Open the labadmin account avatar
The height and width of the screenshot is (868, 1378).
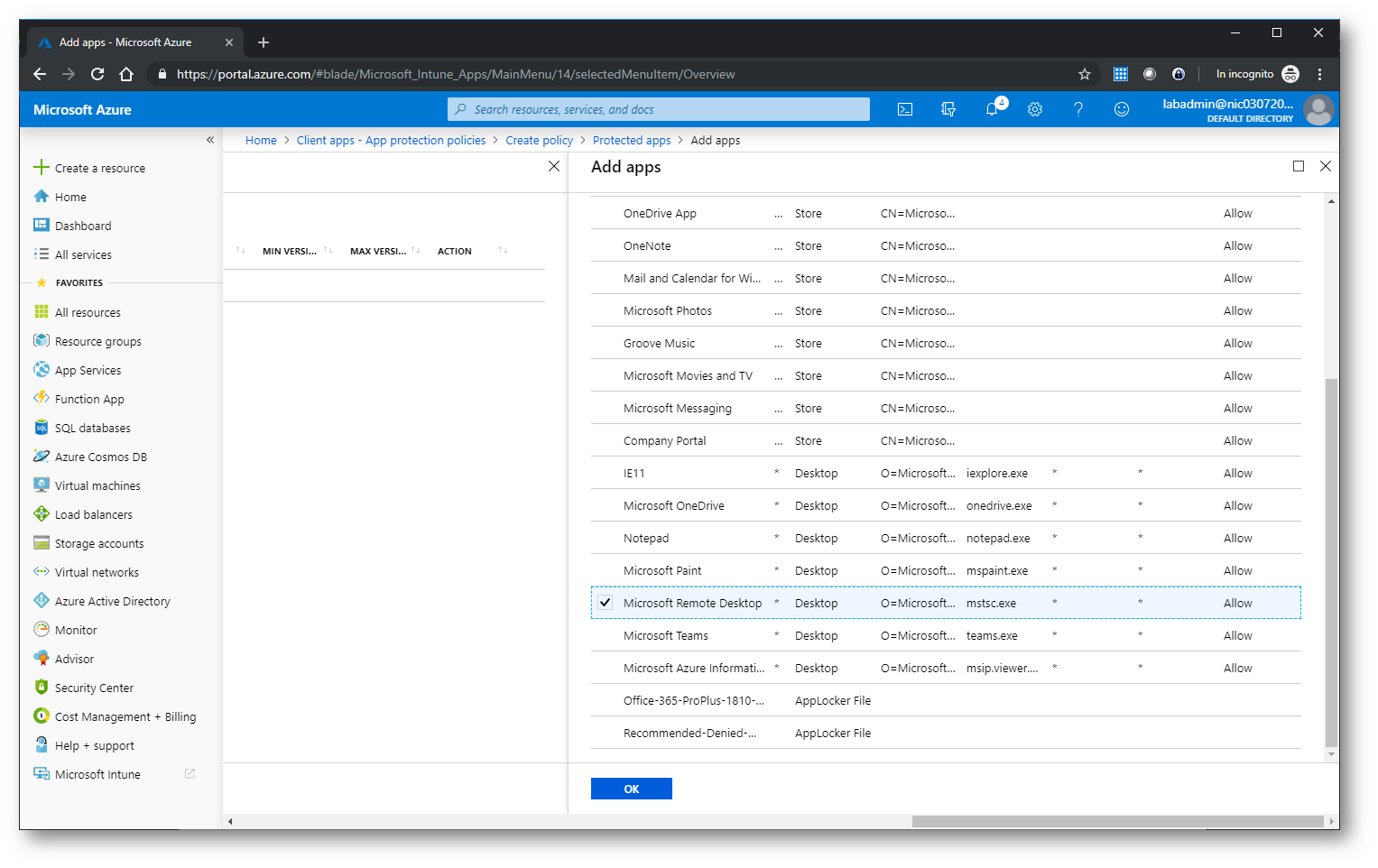1319,110
